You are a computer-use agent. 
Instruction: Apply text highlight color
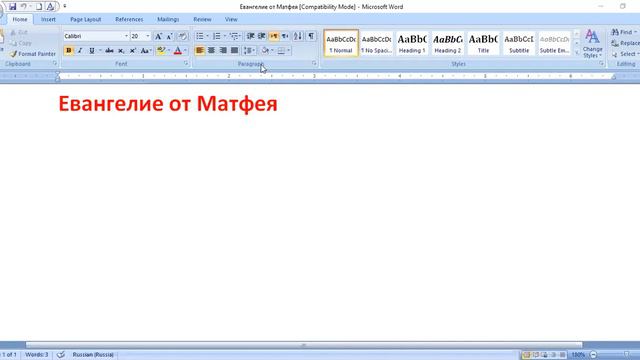[161, 51]
